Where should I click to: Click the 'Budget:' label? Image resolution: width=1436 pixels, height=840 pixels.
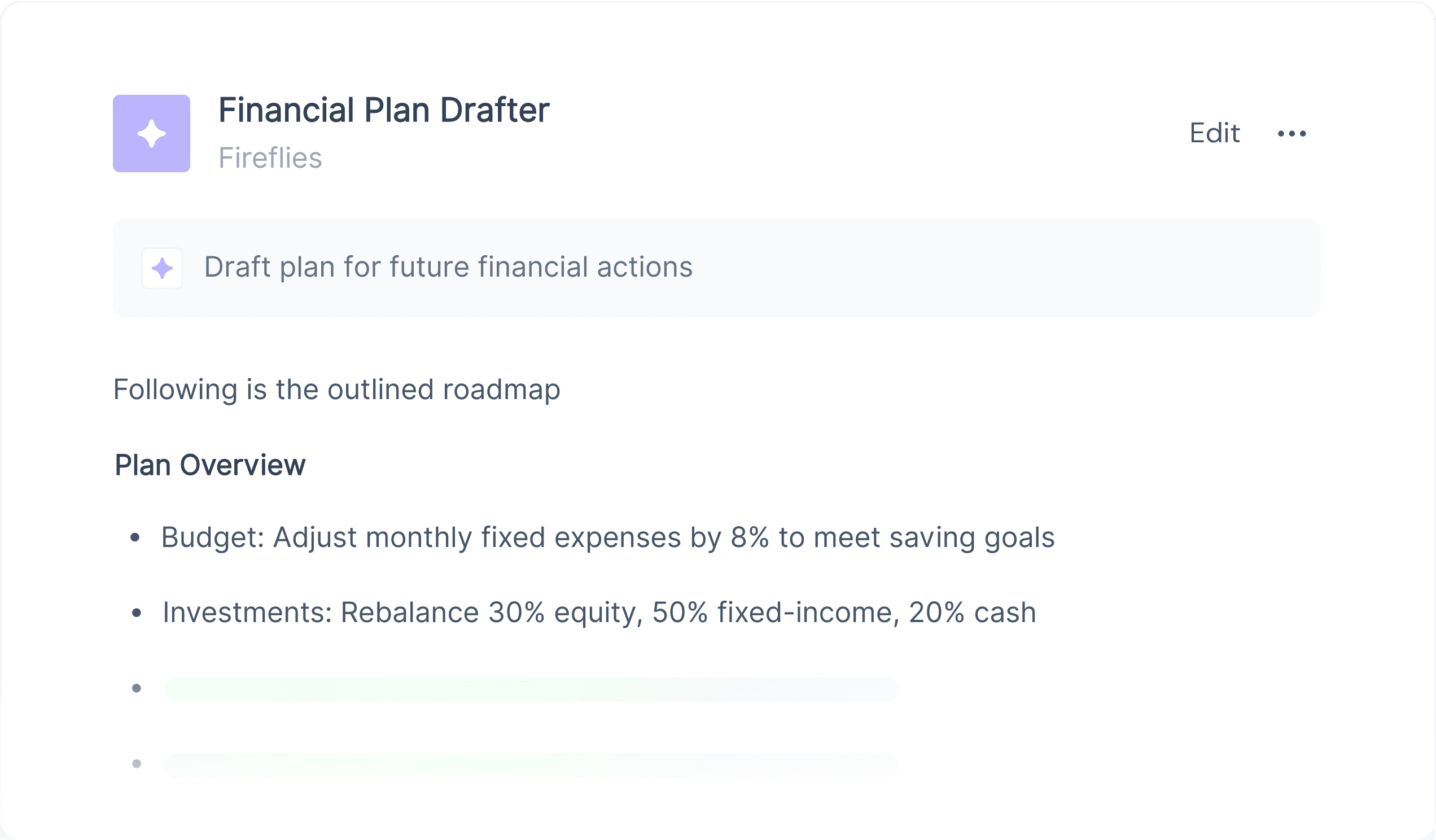tap(213, 538)
